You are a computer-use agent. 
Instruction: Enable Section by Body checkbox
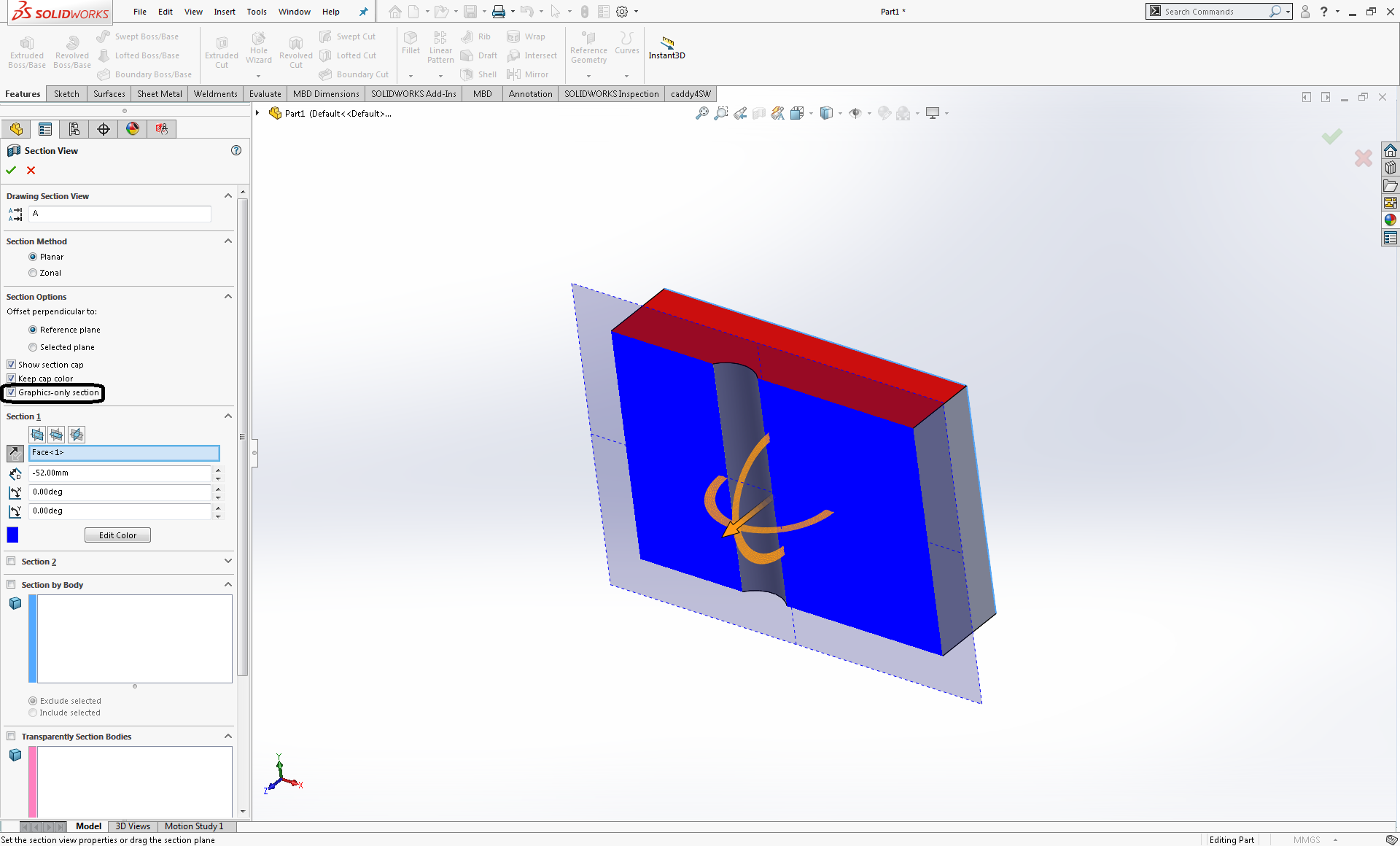11,584
